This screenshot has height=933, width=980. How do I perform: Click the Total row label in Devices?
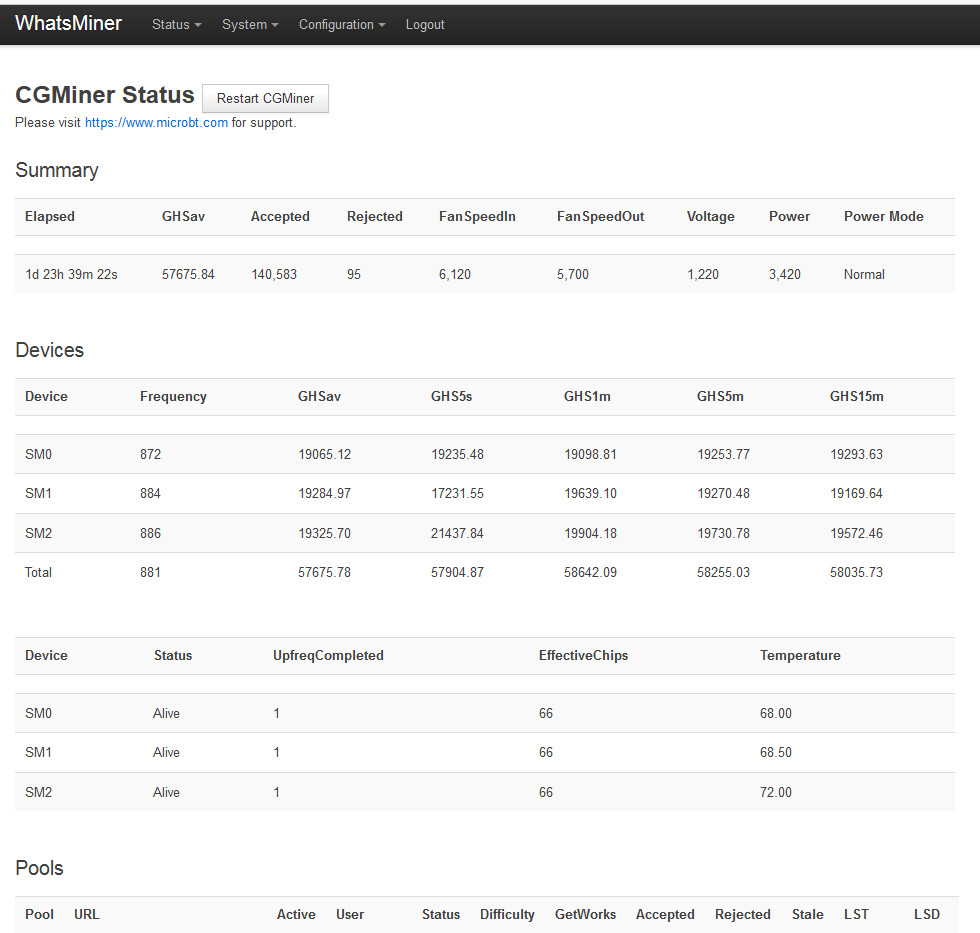[x=38, y=572]
